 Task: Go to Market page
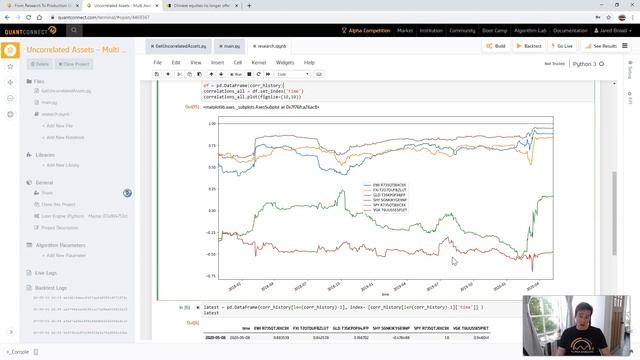pos(405,31)
